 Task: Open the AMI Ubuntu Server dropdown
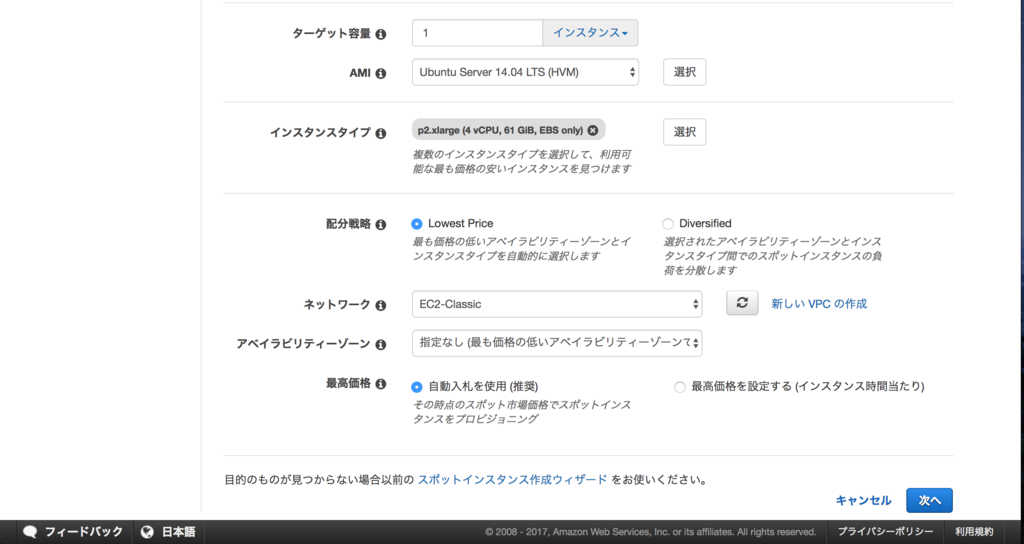pos(525,72)
